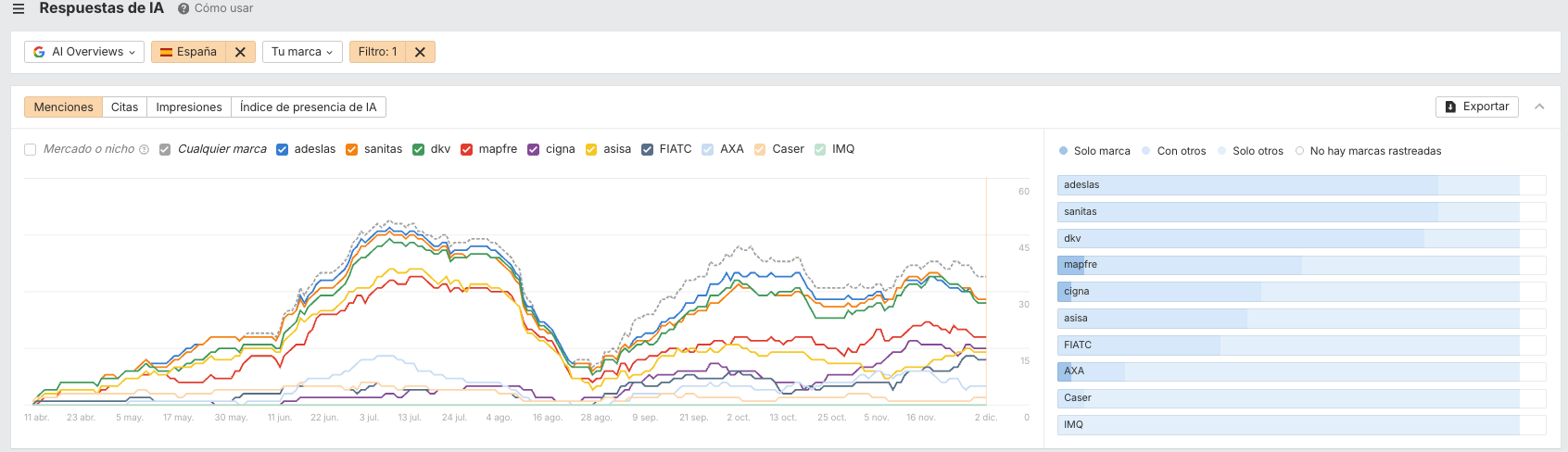Click the Cómo usar help icon
The height and width of the screenshot is (452, 1568).
pyautogui.click(x=183, y=8)
